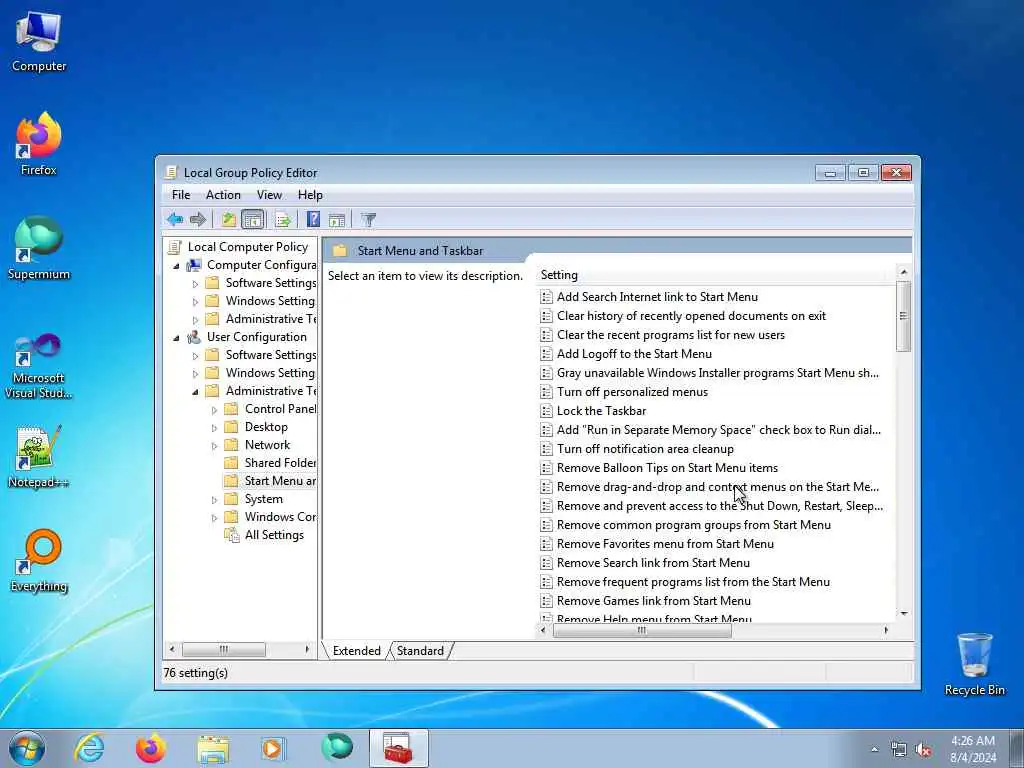1024x768 pixels.
Task: Select the Notepad++ desktop shortcut
Action: click(39, 456)
